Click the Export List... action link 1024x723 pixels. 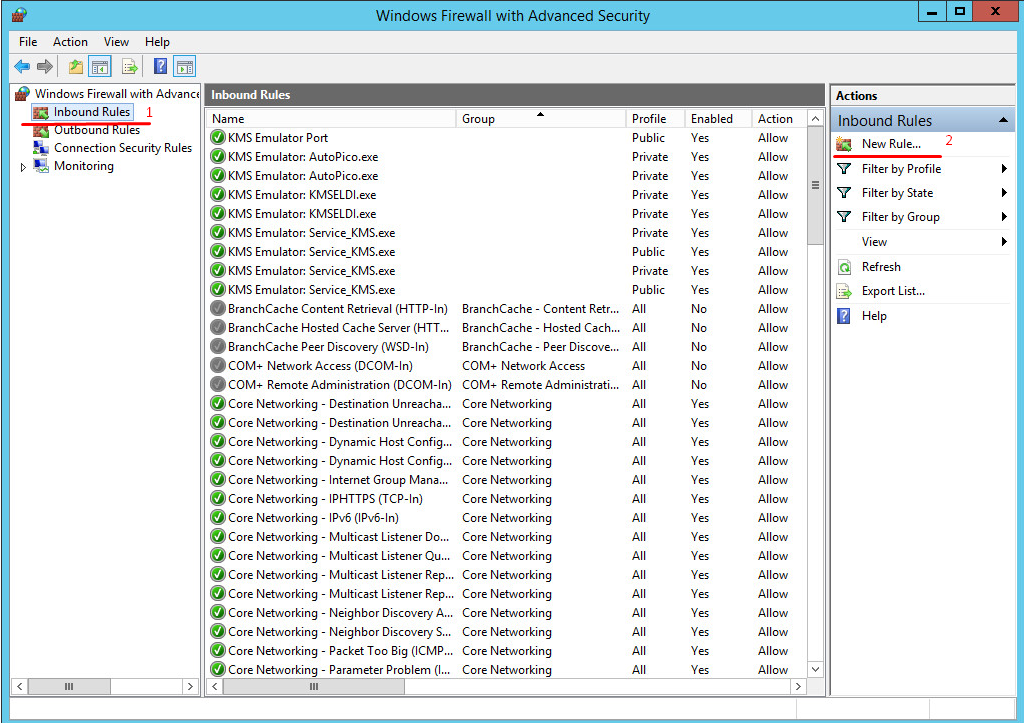(893, 291)
